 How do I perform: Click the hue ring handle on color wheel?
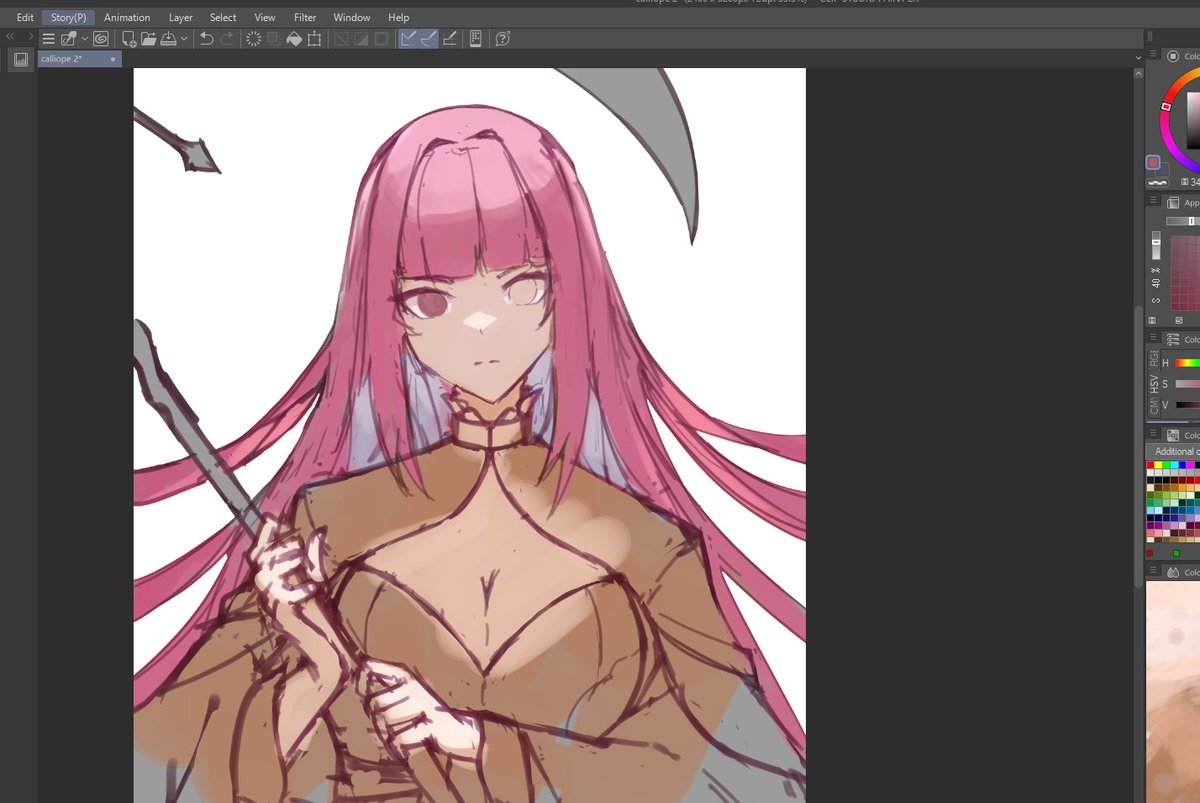click(1166, 106)
